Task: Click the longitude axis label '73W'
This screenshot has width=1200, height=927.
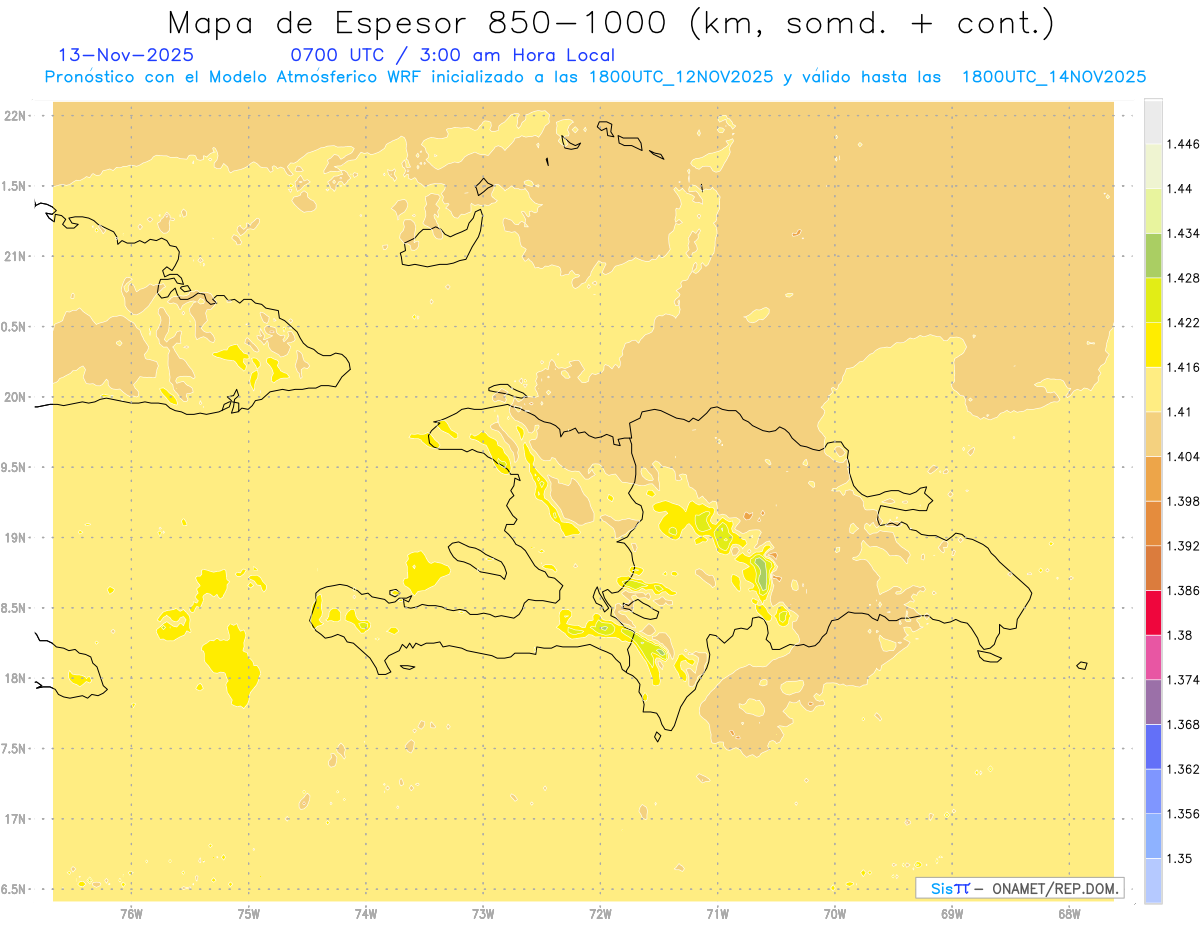Action: click(483, 913)
